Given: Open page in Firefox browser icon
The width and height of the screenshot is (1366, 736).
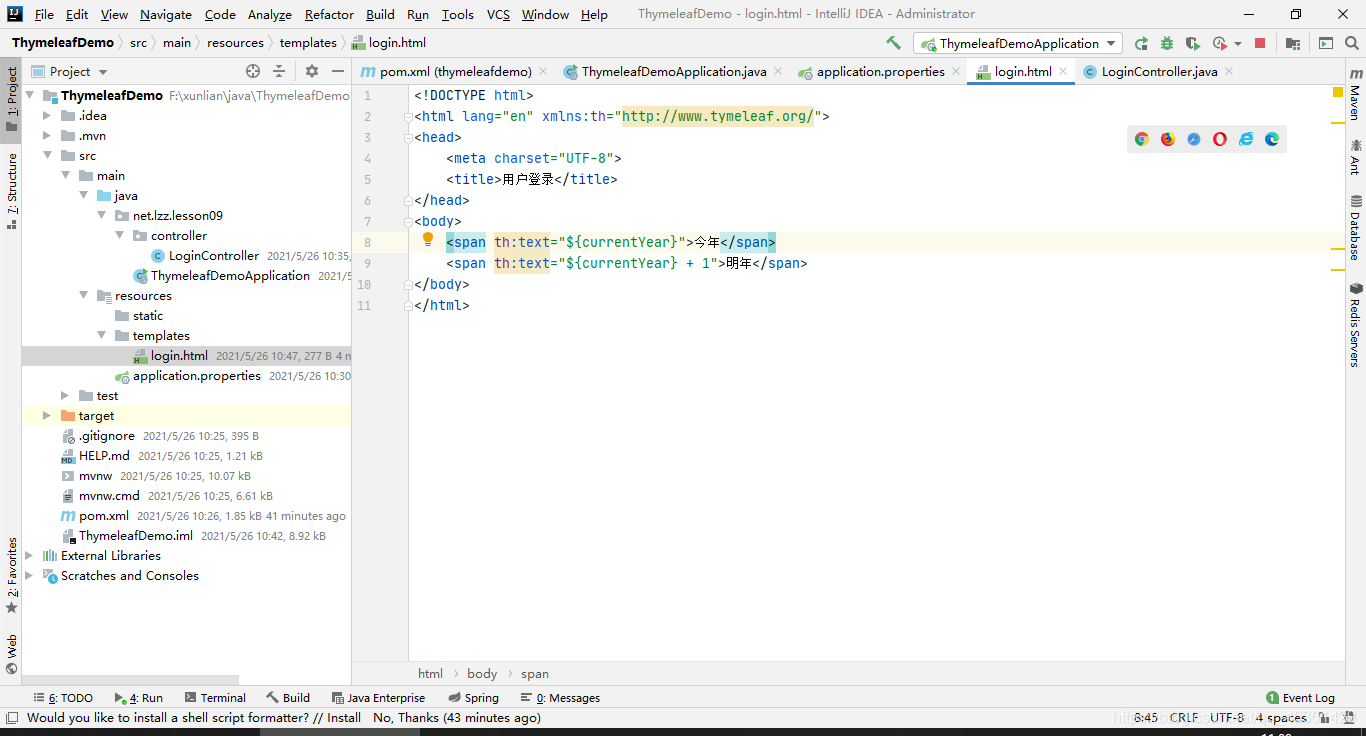Looking at the screenshot, I should click(x=1168, y=139).
